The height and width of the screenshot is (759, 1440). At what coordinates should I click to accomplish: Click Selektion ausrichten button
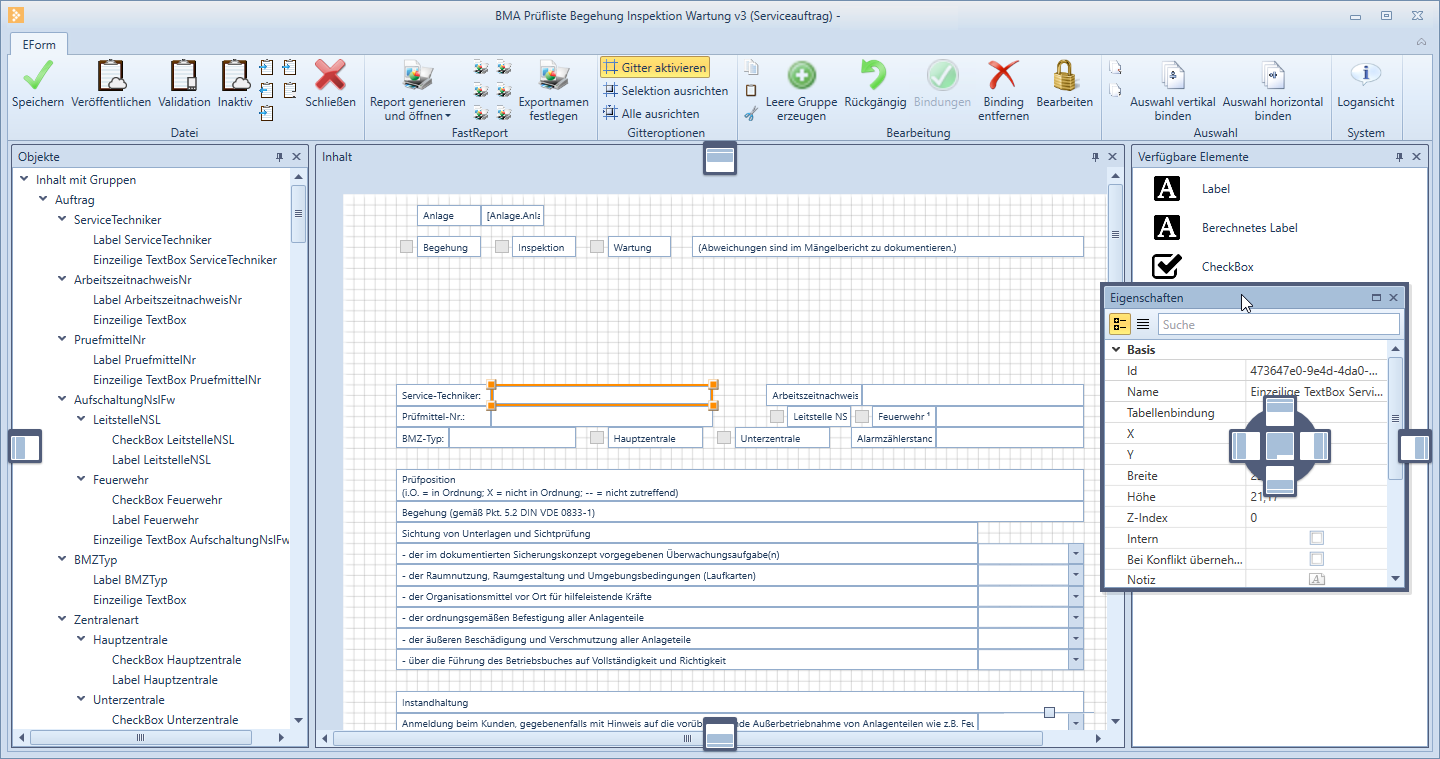pyautogui.click(x=664, y=91)
